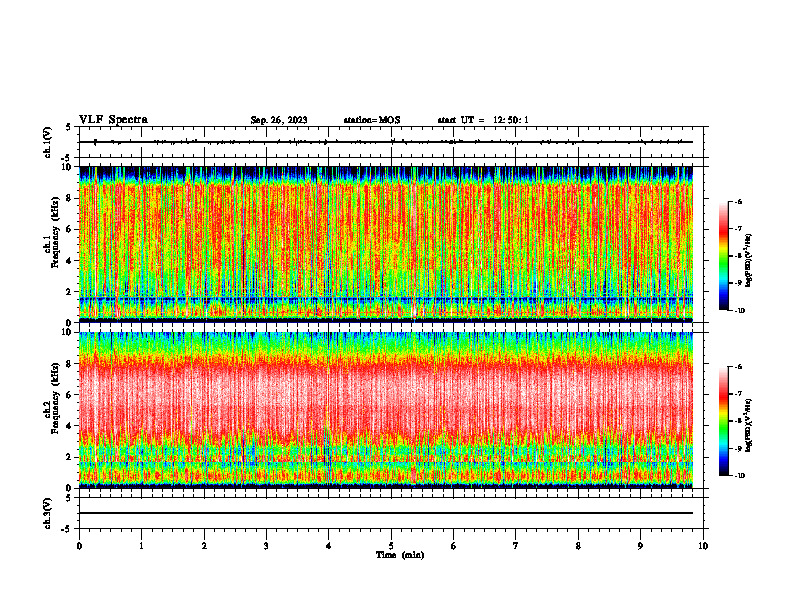Click the flat ch.3 voltage trace line
The width and height of the screenshot is (792, 612).
coord(386,513)
